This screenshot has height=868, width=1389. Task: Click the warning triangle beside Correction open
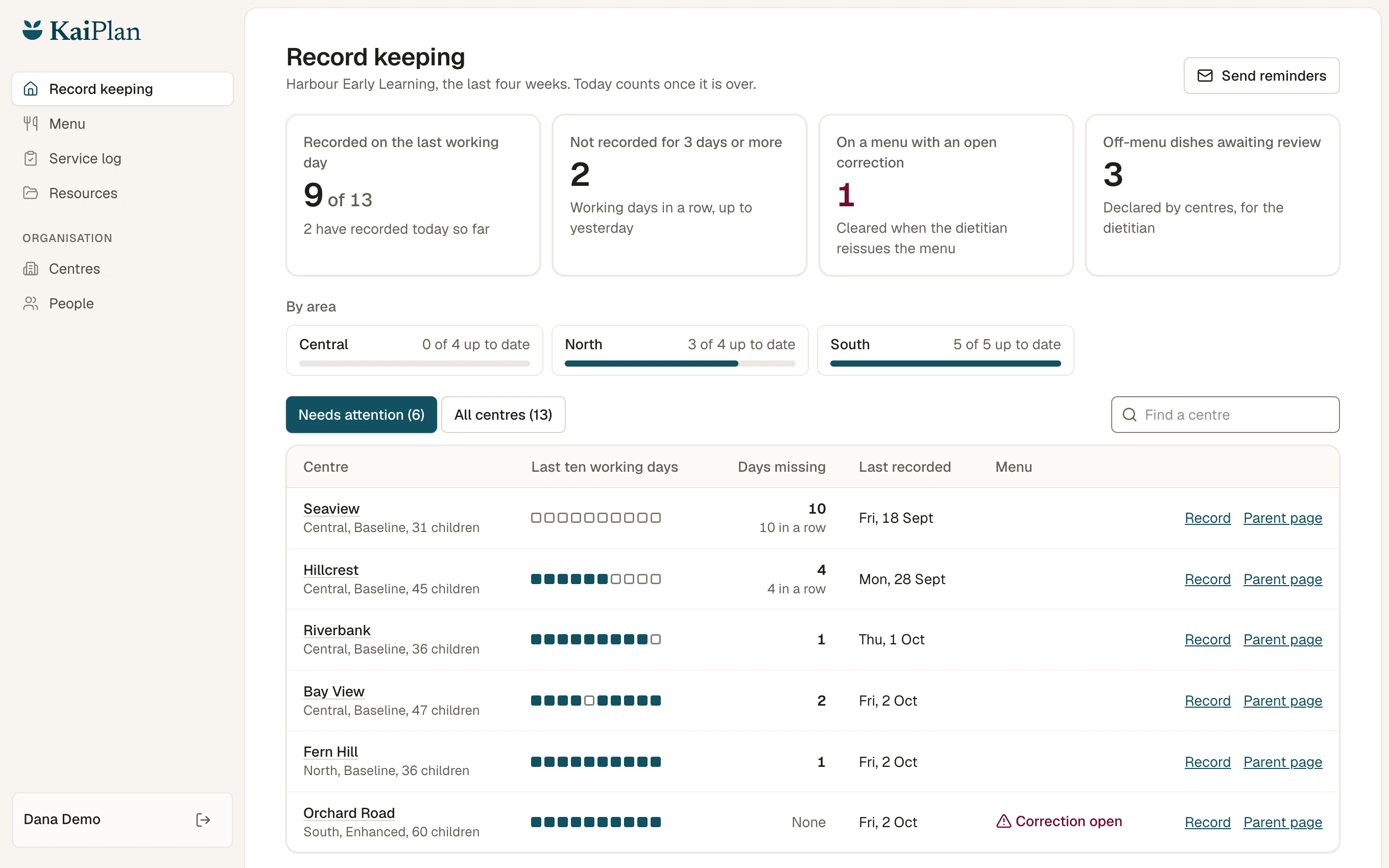(x=1003, y=821)
